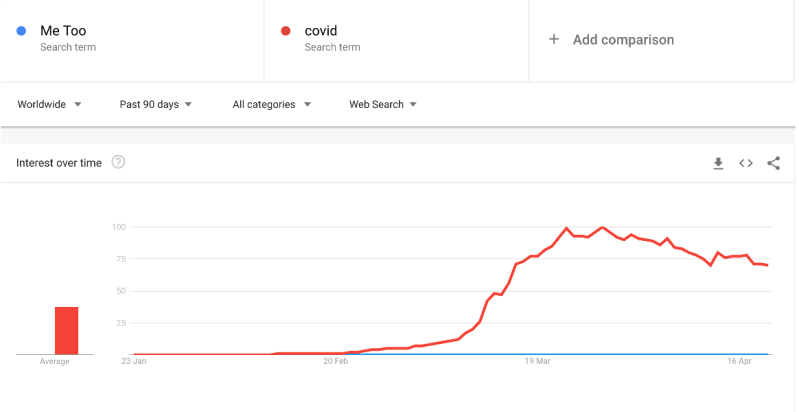Click the plus icon to add comparison

coord(554,40)
